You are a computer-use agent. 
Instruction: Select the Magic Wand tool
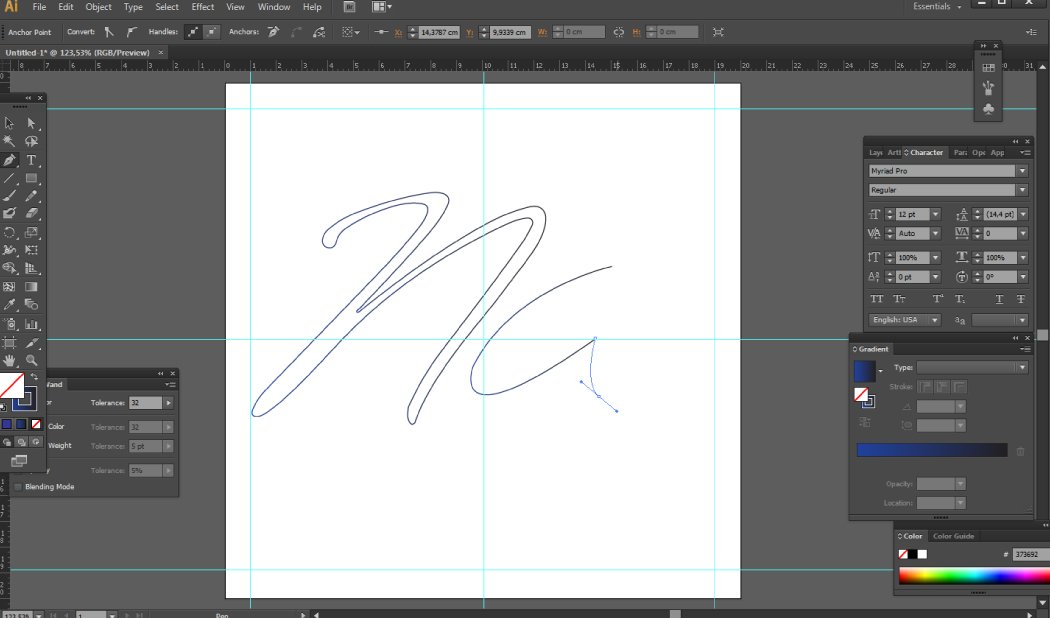tap(9, 141)
